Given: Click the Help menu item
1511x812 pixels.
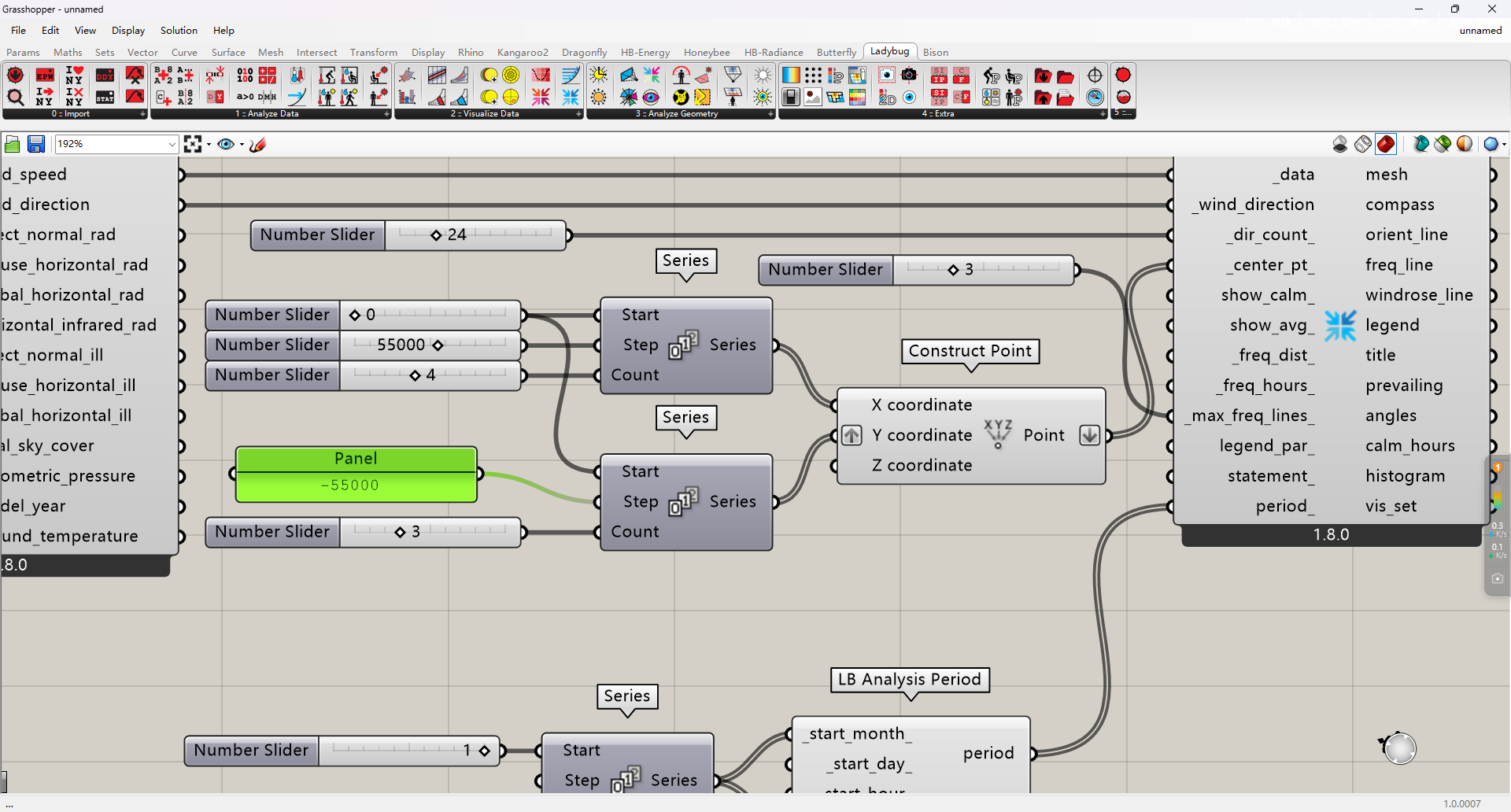Looking at the screenshot, I should 224,31.
